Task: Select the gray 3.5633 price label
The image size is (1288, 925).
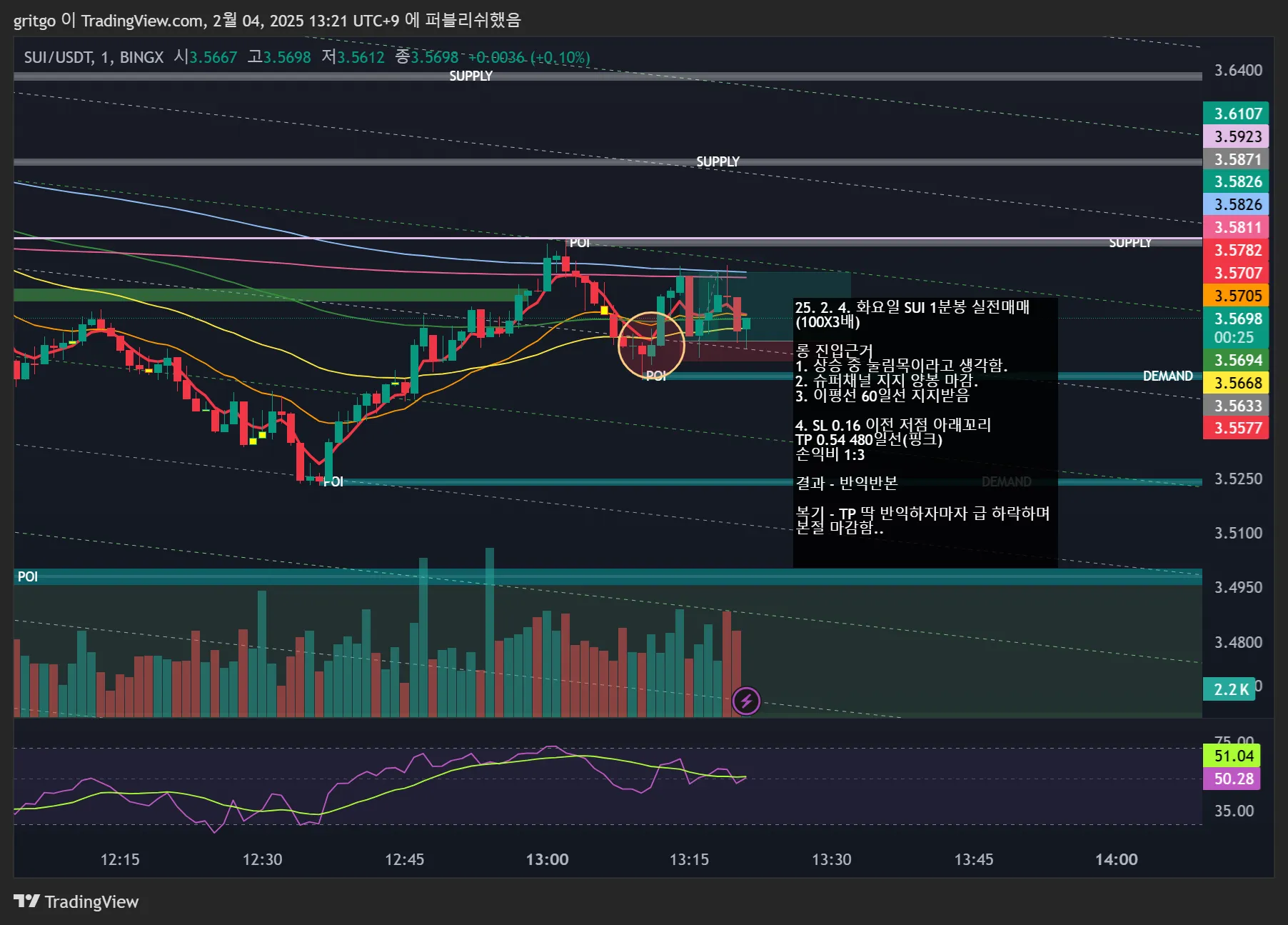Action: point(1236,406)
